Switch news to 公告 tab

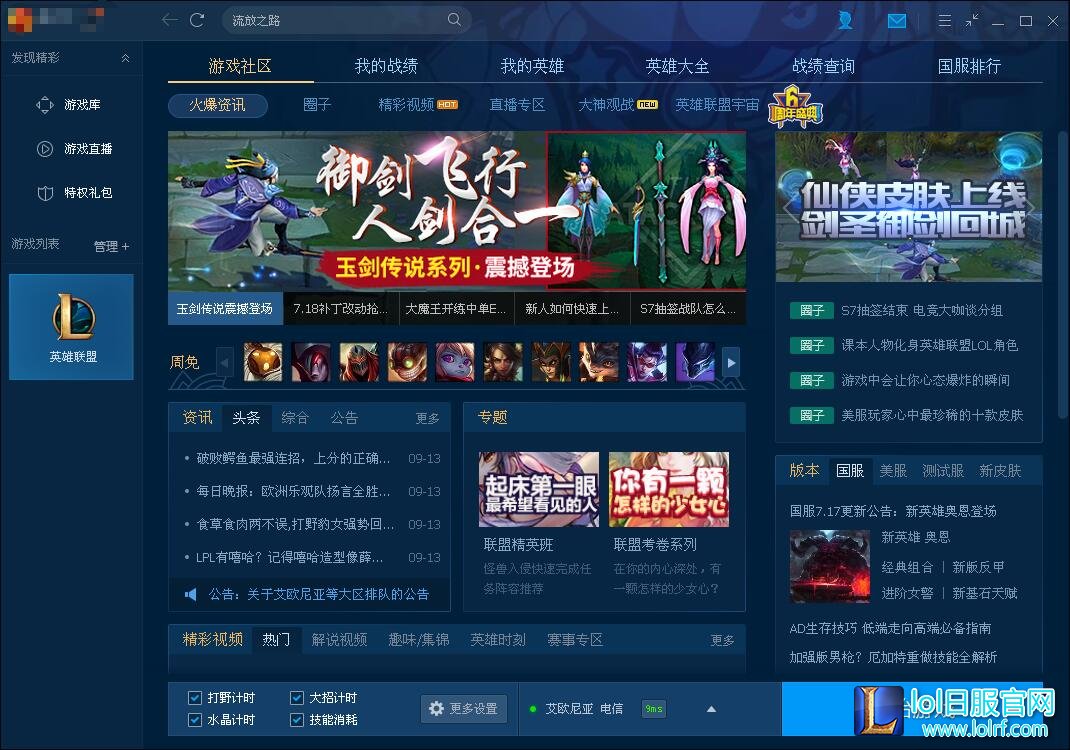point(344,418)
